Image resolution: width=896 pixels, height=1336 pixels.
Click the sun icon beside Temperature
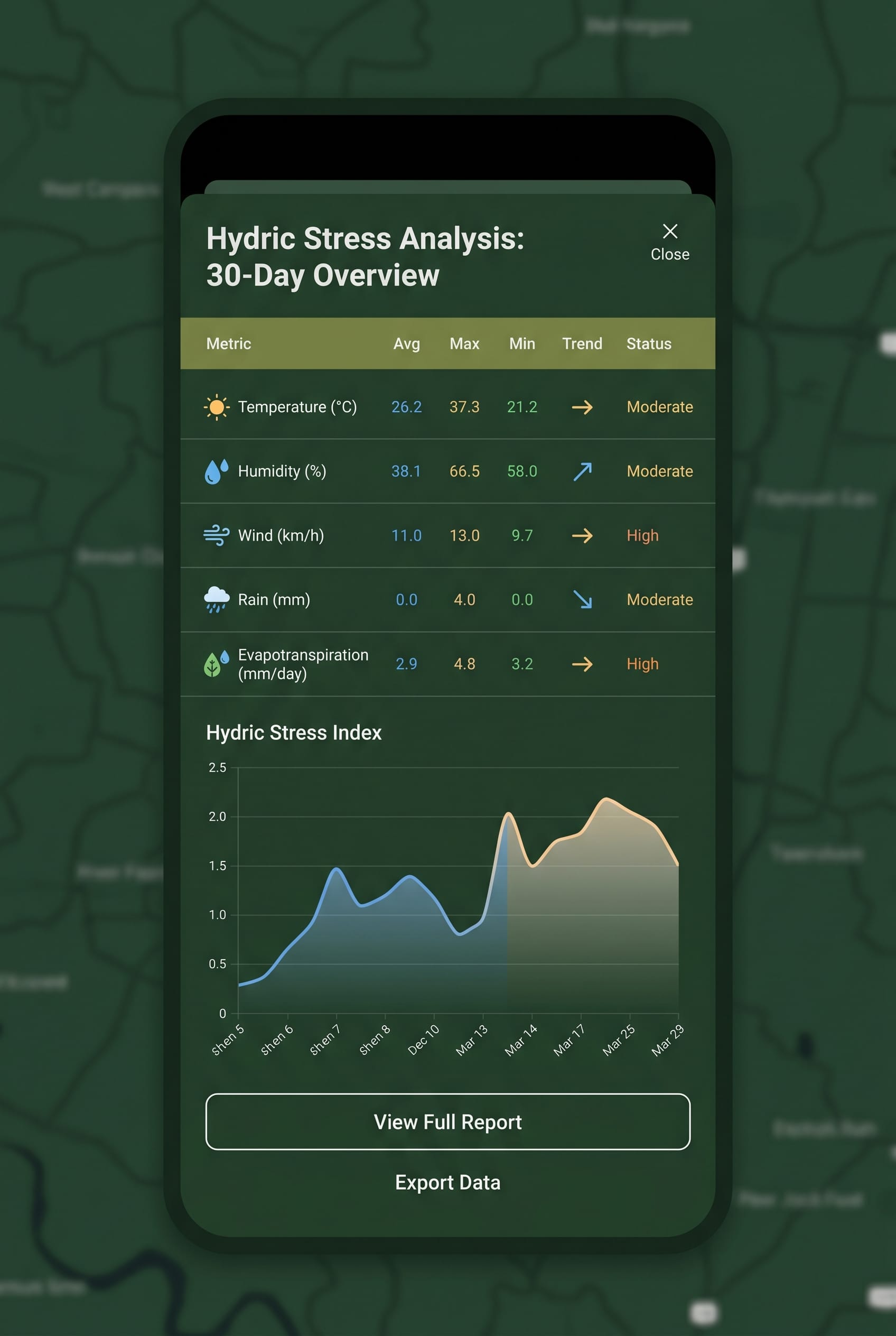(217, 407)
